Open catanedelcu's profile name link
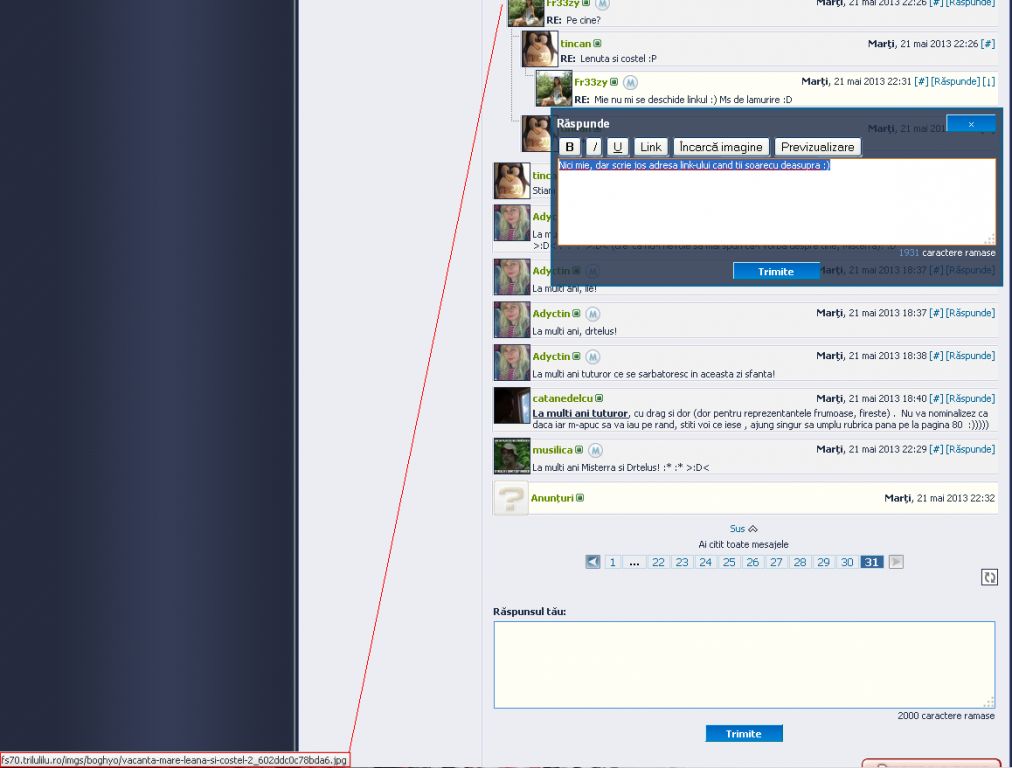 click(562, 398)
